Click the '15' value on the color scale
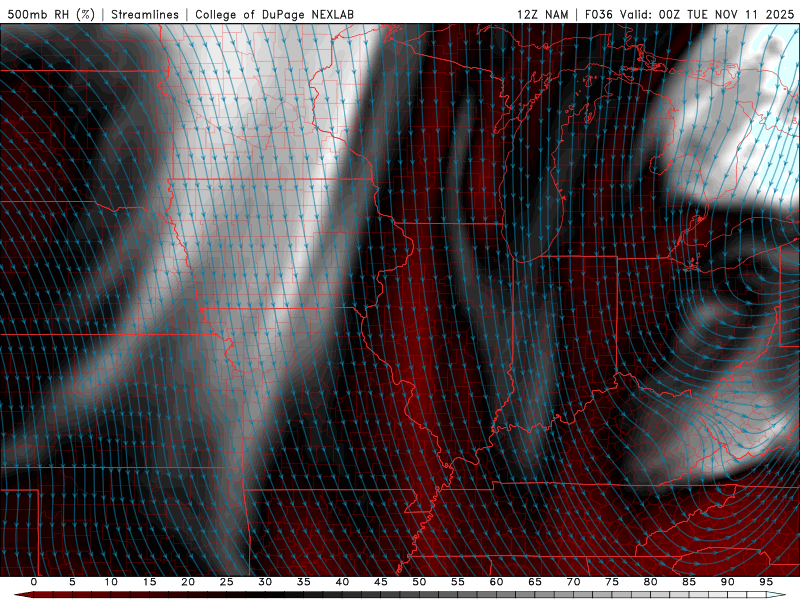Screen dimensions: 800x600 pos(149,582)
